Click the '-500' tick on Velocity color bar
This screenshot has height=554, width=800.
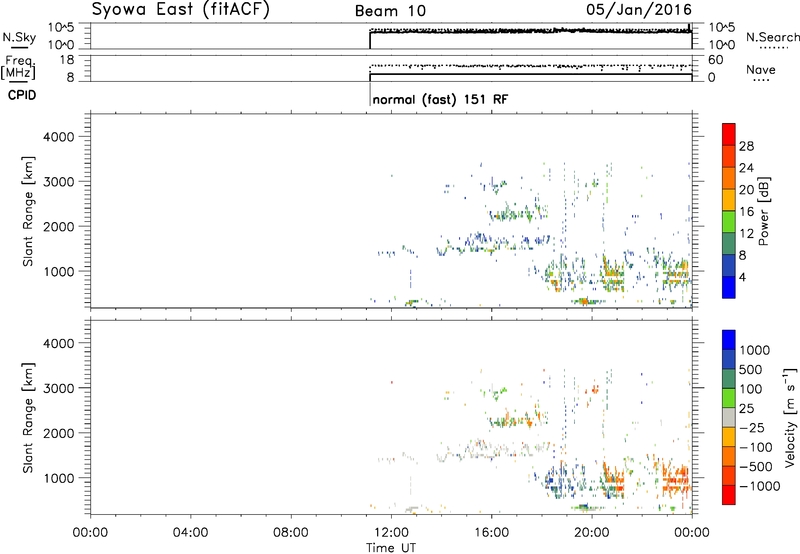[x=756, y=467]
